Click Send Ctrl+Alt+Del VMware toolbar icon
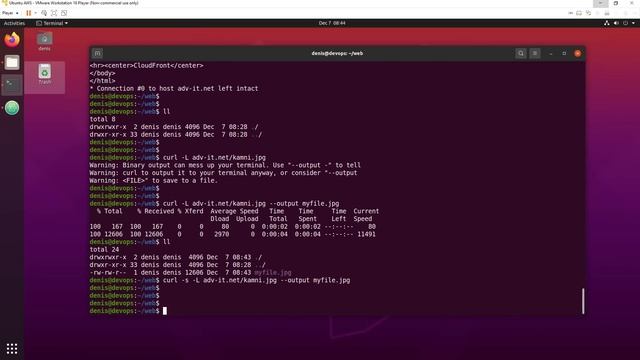 (44, 13)
